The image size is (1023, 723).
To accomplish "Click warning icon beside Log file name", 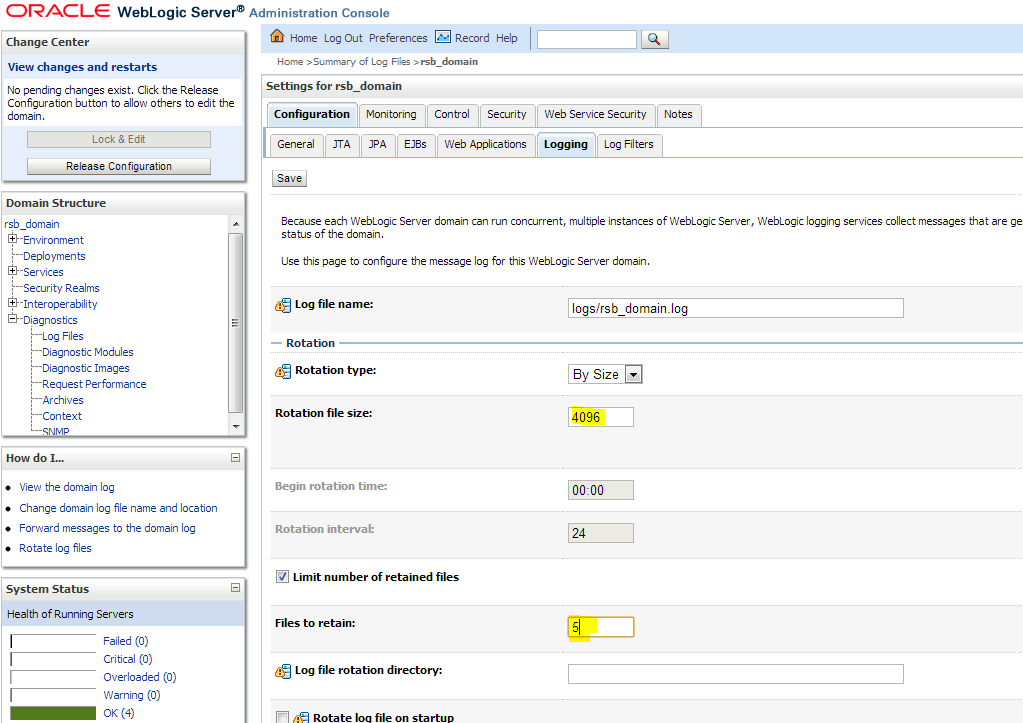I will (282, 305).
